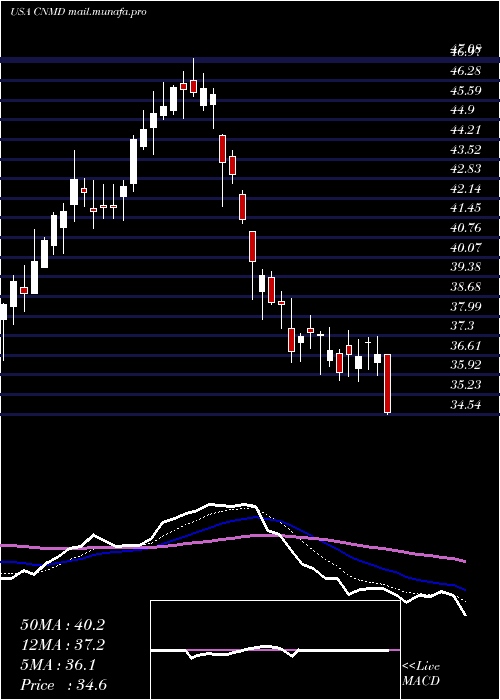This screenshot has width=500, height=700.
Task: Select the 37.3 price axis label
Action: 462,326
